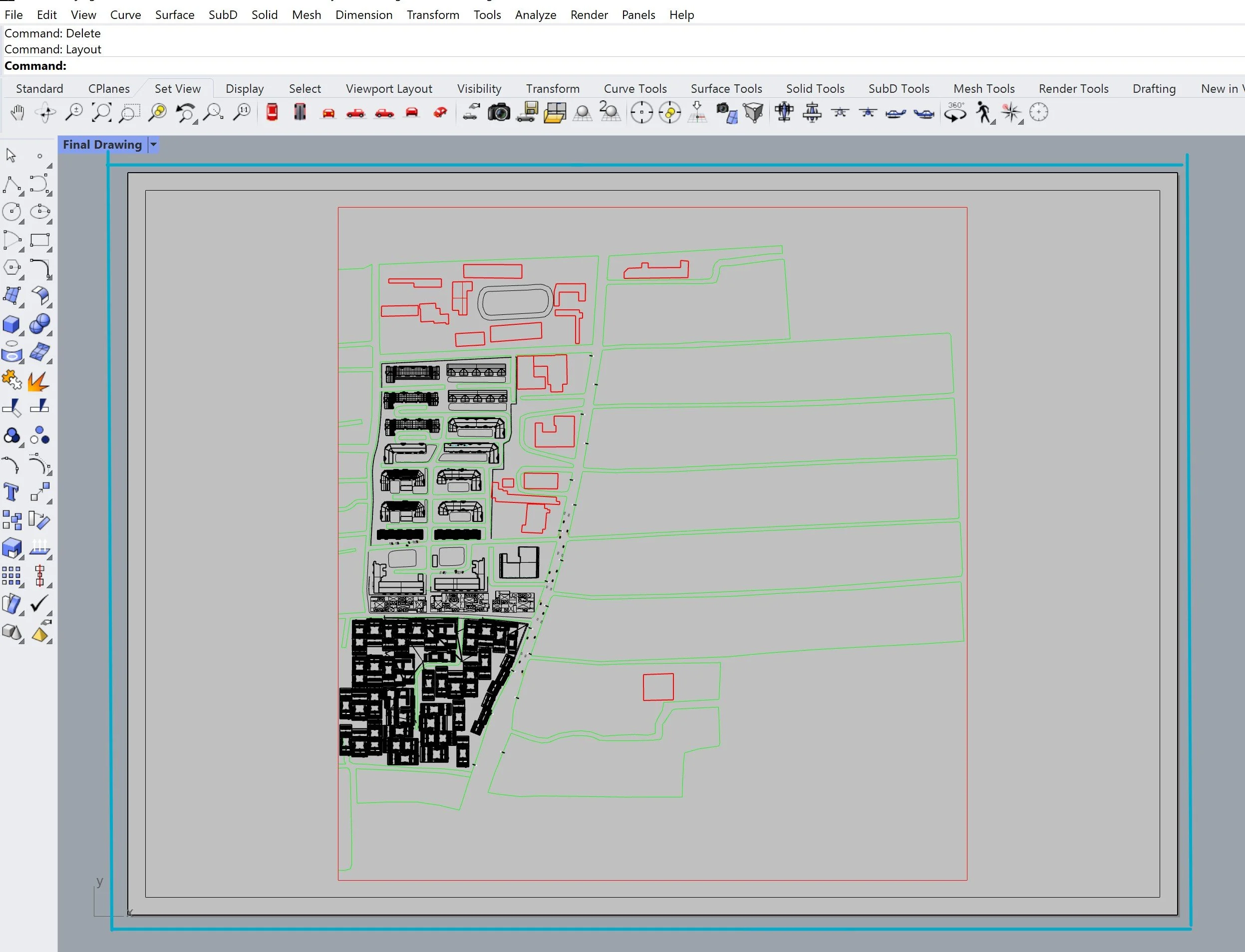Screen dimensions: 1245x952
Task: Open the Dimension menu
Action: (363, 15)
